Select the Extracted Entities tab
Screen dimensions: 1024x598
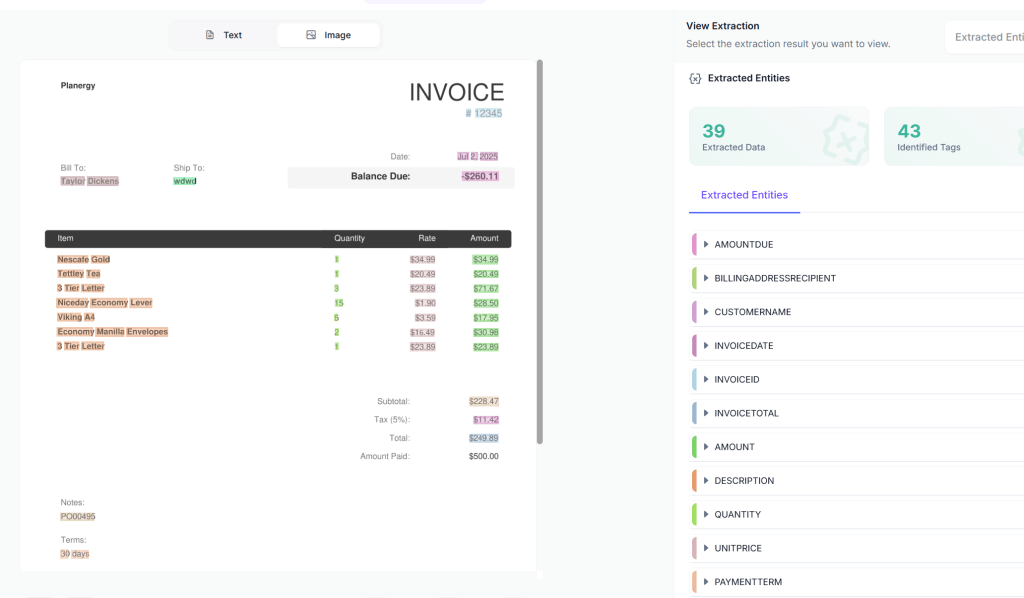(744, 195)
